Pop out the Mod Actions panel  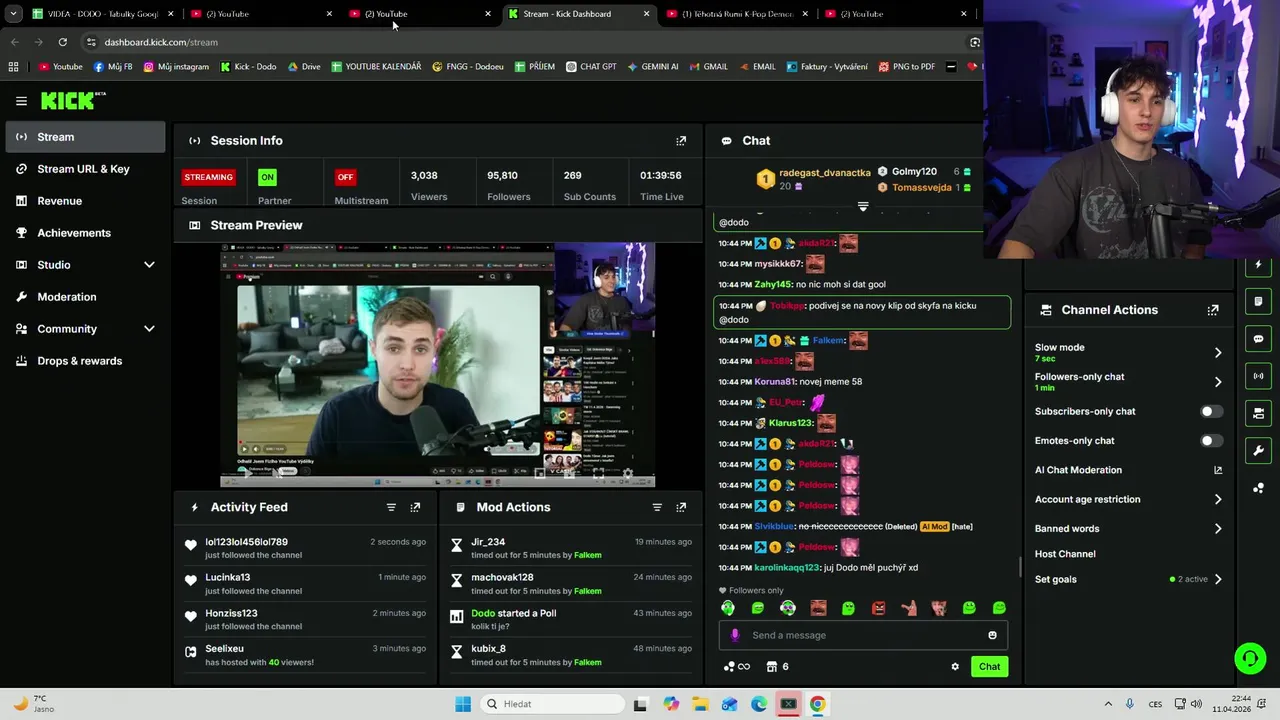point(681,507)
